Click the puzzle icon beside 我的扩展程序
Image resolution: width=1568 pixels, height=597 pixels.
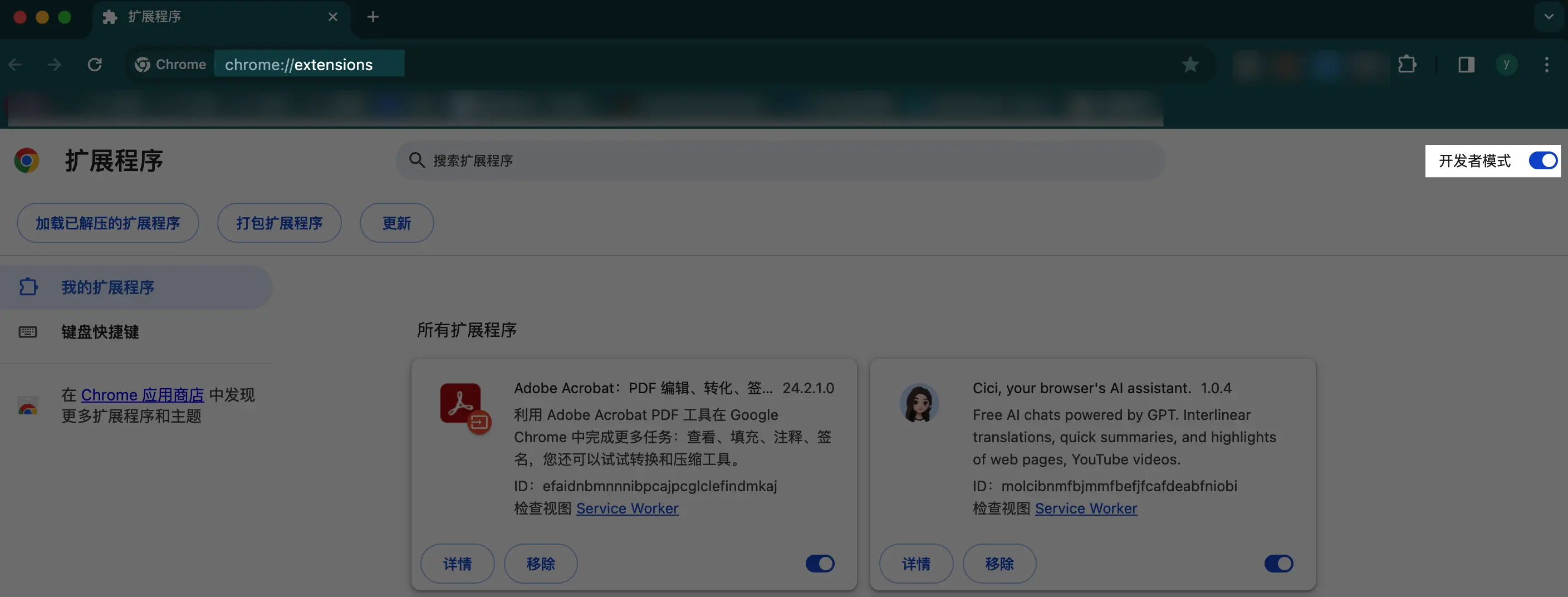click(x=28, y=287)
